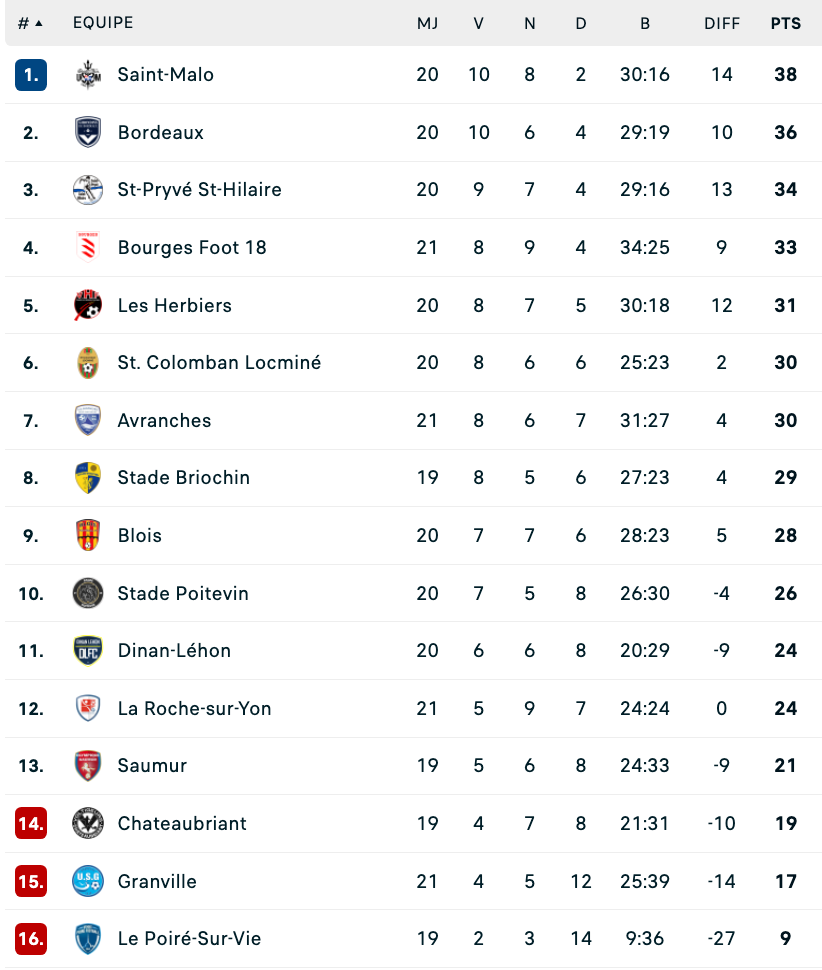
Task: Click the Saint-Malo club crest
Action: coord(88,75)
